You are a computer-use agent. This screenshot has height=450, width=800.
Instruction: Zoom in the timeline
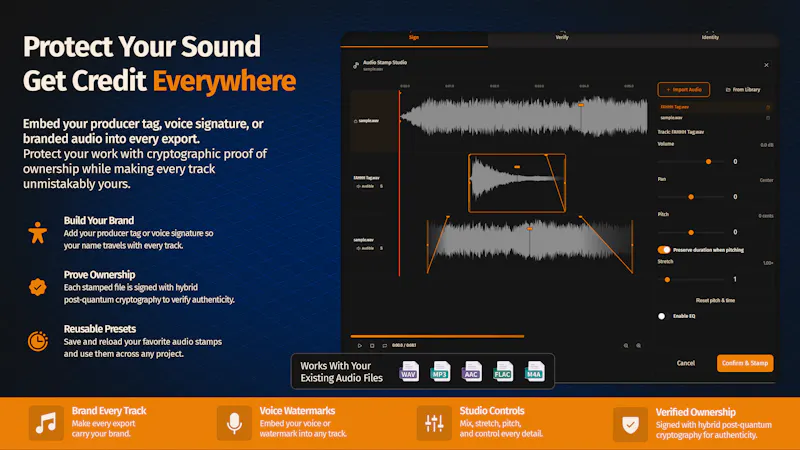(638, 346)
